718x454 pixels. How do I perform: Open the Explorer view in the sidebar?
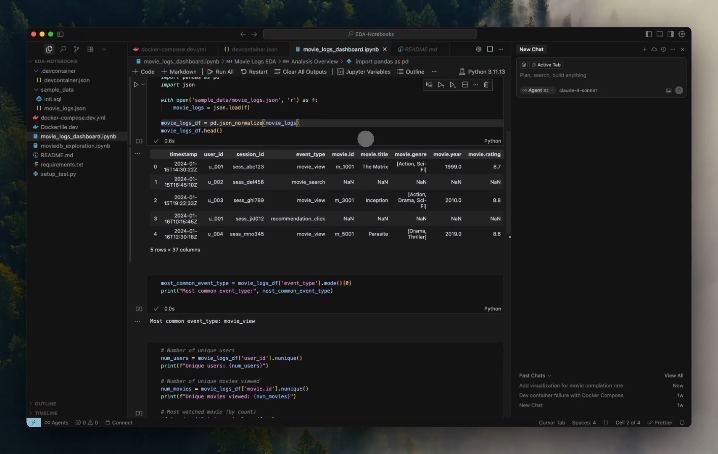click(x=49, y=49)
